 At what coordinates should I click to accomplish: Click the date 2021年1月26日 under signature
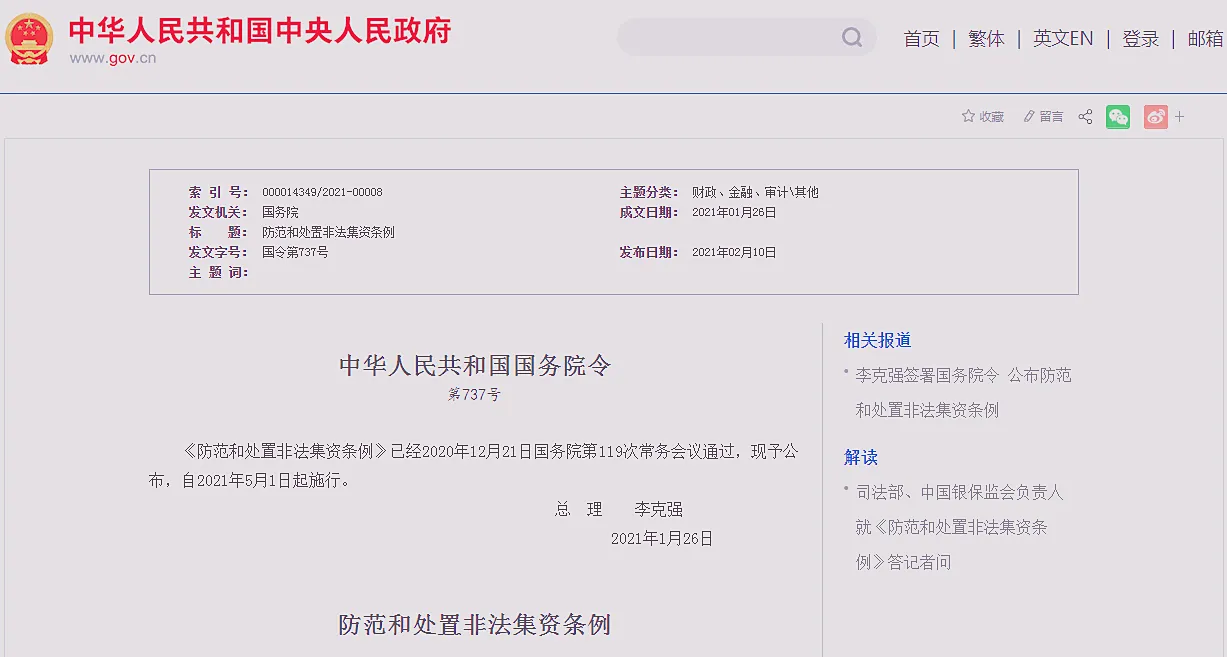(662, 538)
